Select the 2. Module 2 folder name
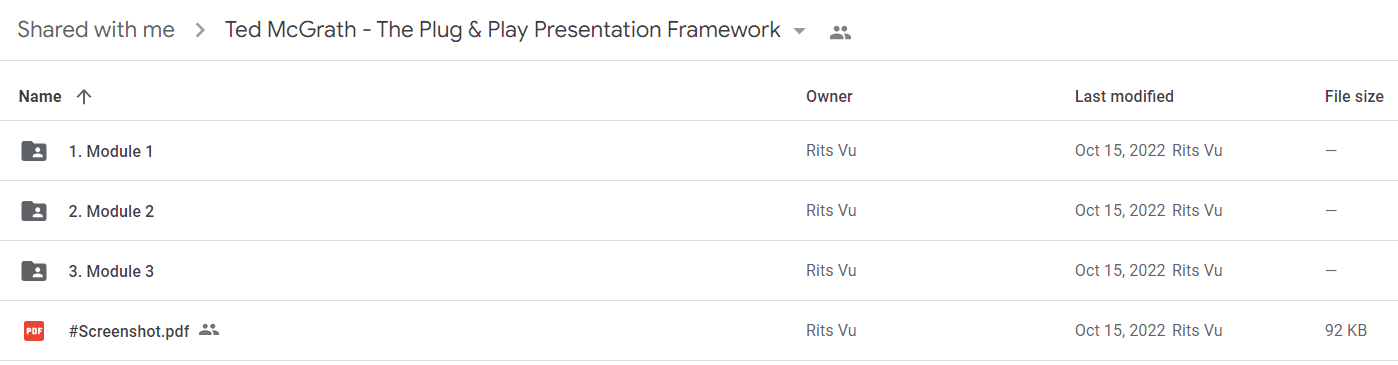Screen dimensions: 1398x365 click(x=111, y=211)
